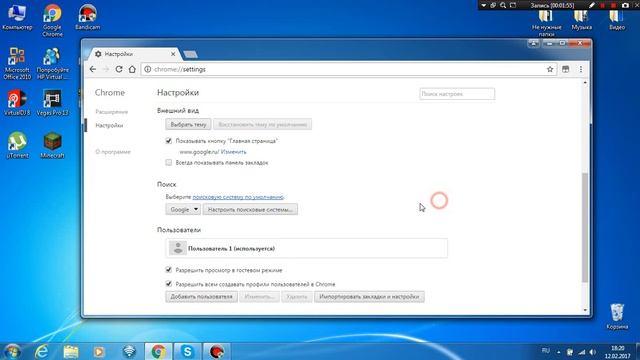Viewport: 640px width, 360px height.
Task: Click the Удалить user button
Action: [297, 297]
